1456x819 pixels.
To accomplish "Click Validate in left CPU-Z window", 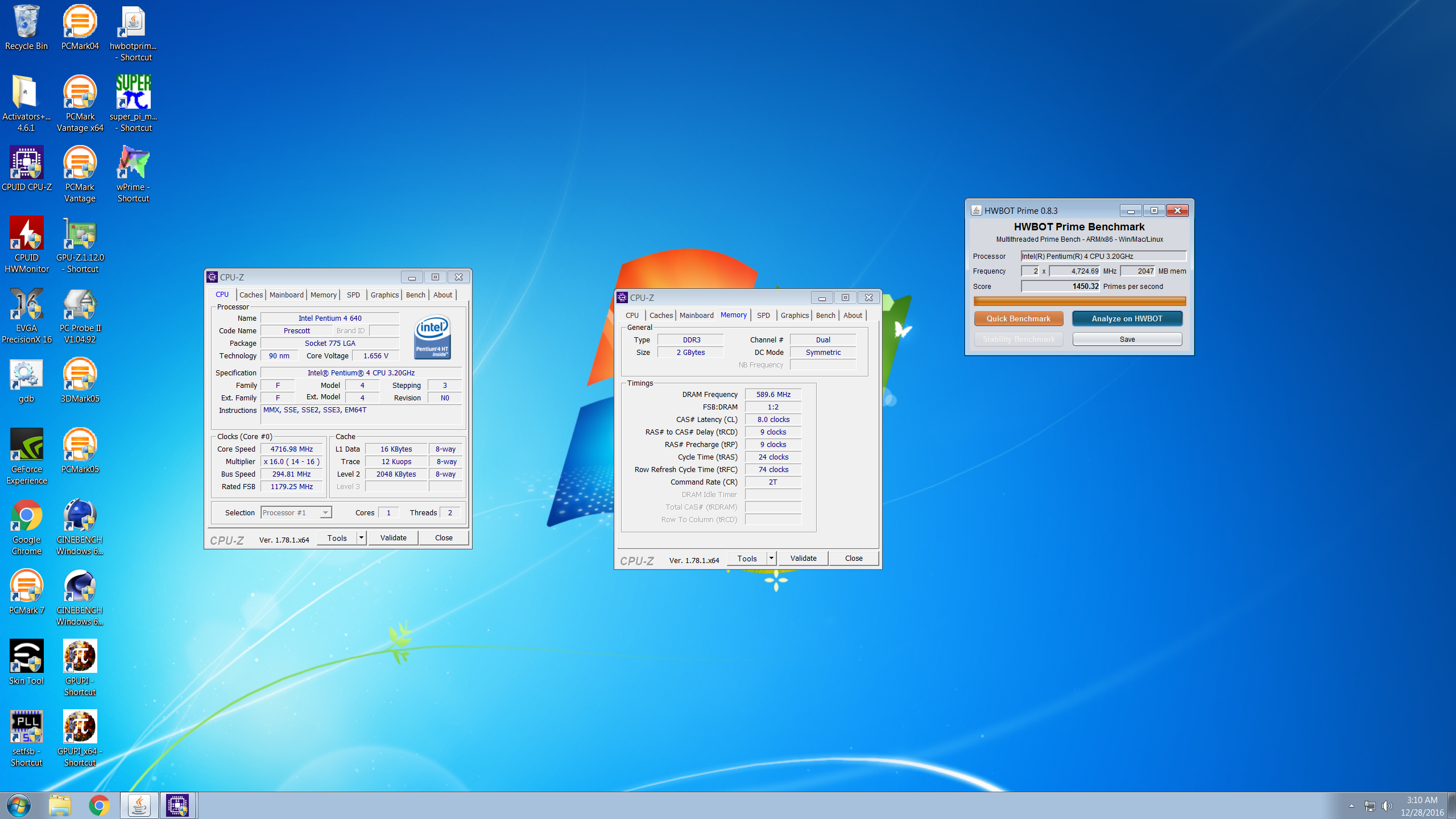I will (394, 537).
